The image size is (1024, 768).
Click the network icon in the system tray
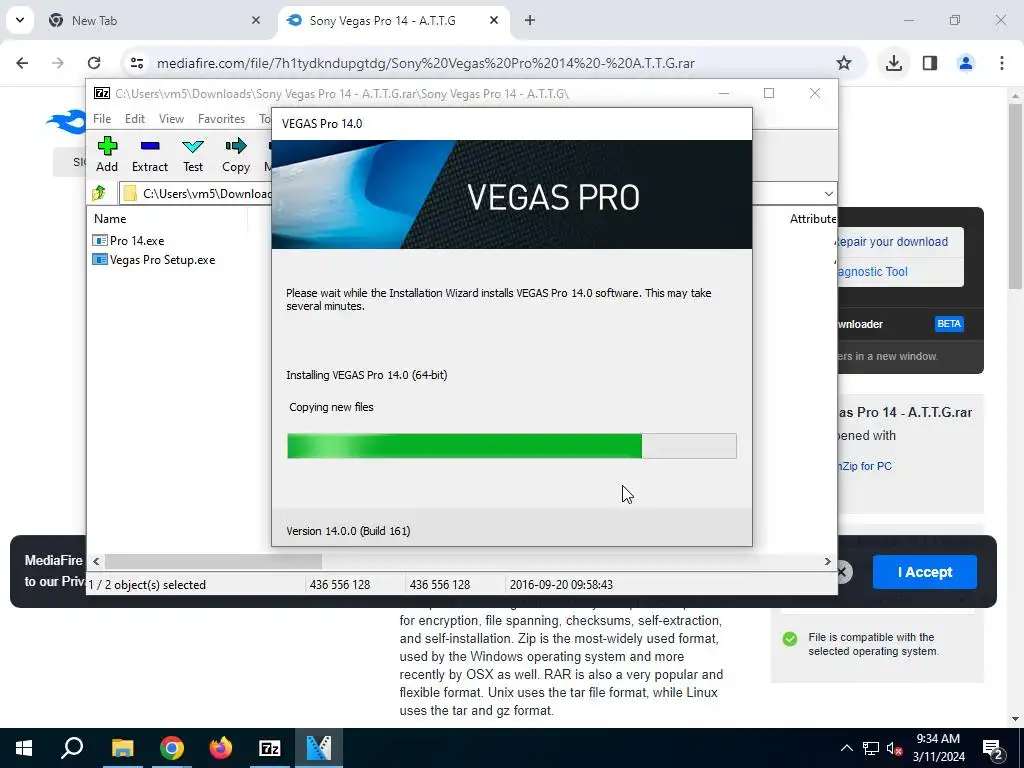[871, 748]
